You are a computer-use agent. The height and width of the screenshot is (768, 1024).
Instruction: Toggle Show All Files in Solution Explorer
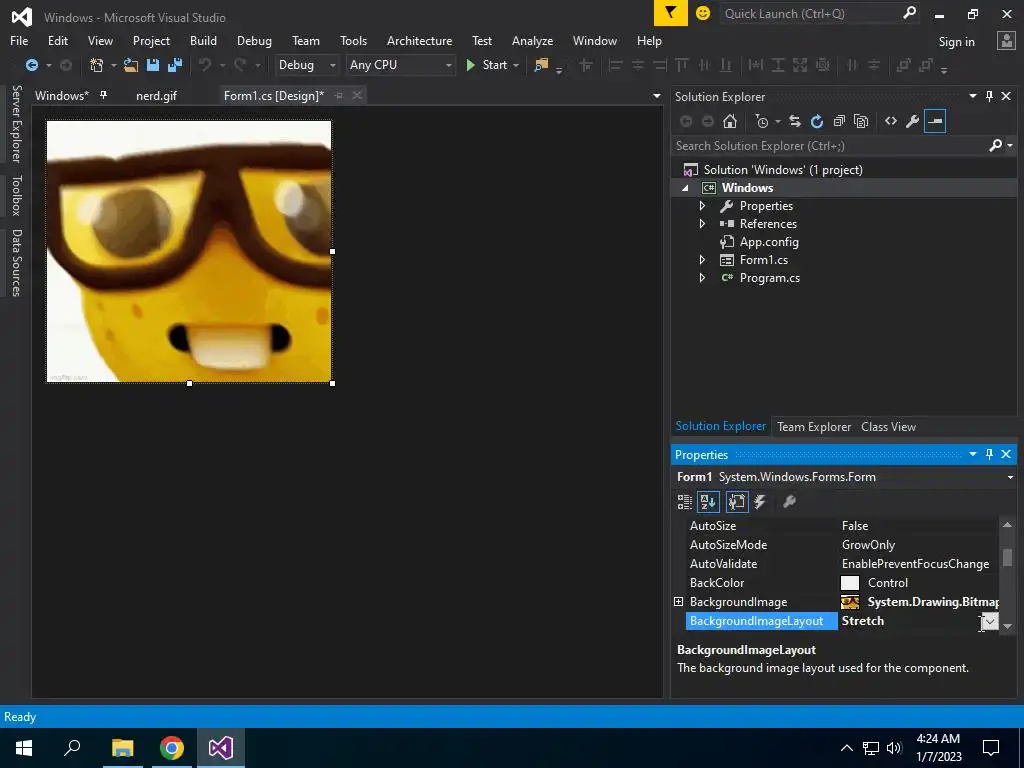(x=861, y=121)
